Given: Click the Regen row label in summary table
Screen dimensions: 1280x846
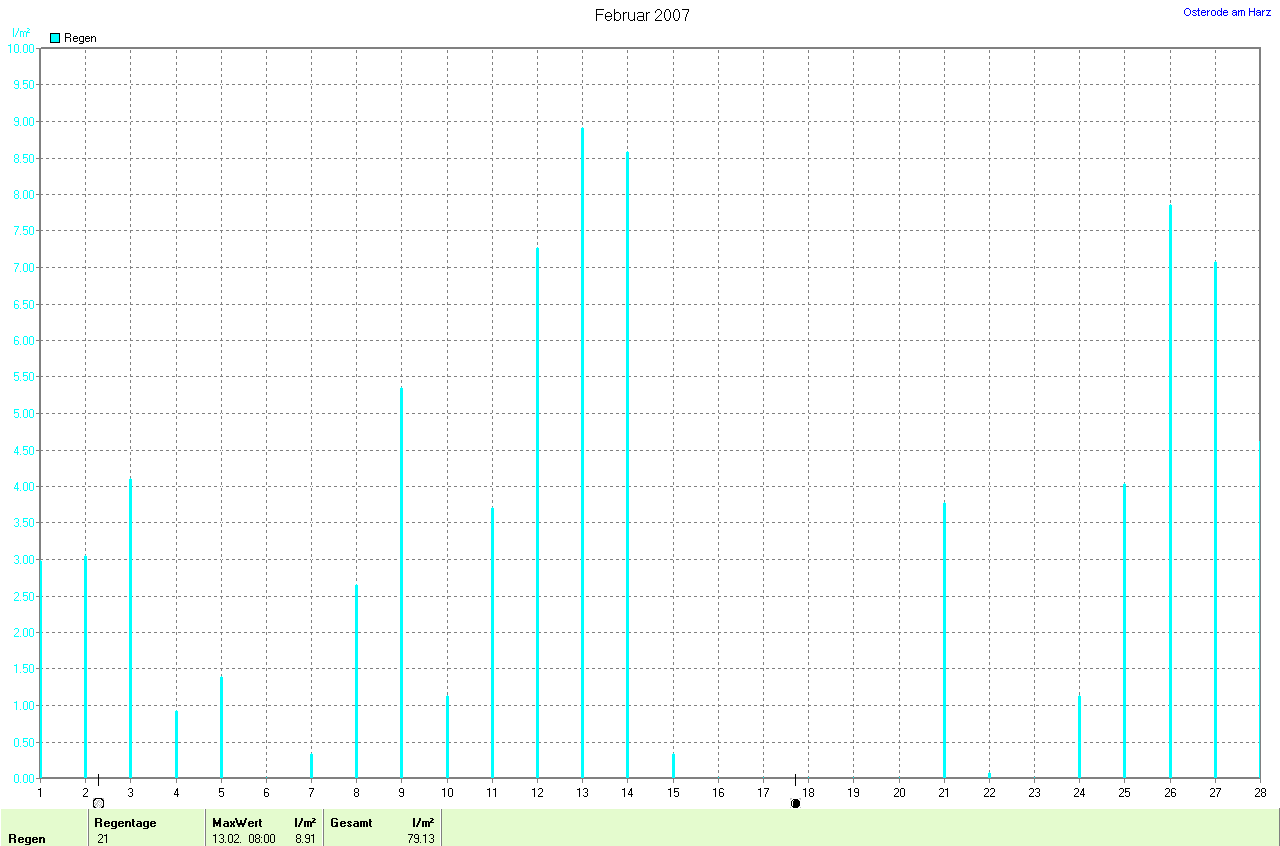Looking at the screenshot, I should tap(26, 839).
